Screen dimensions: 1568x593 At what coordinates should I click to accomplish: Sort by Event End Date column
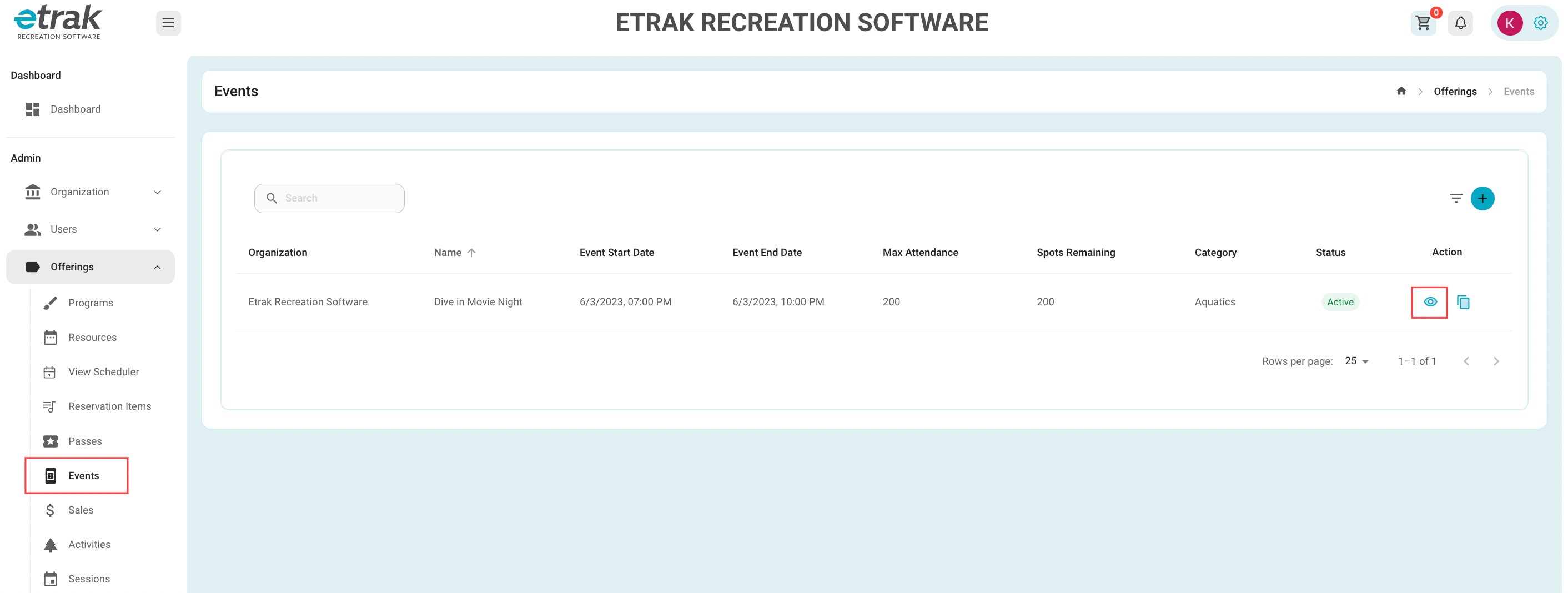767,253
